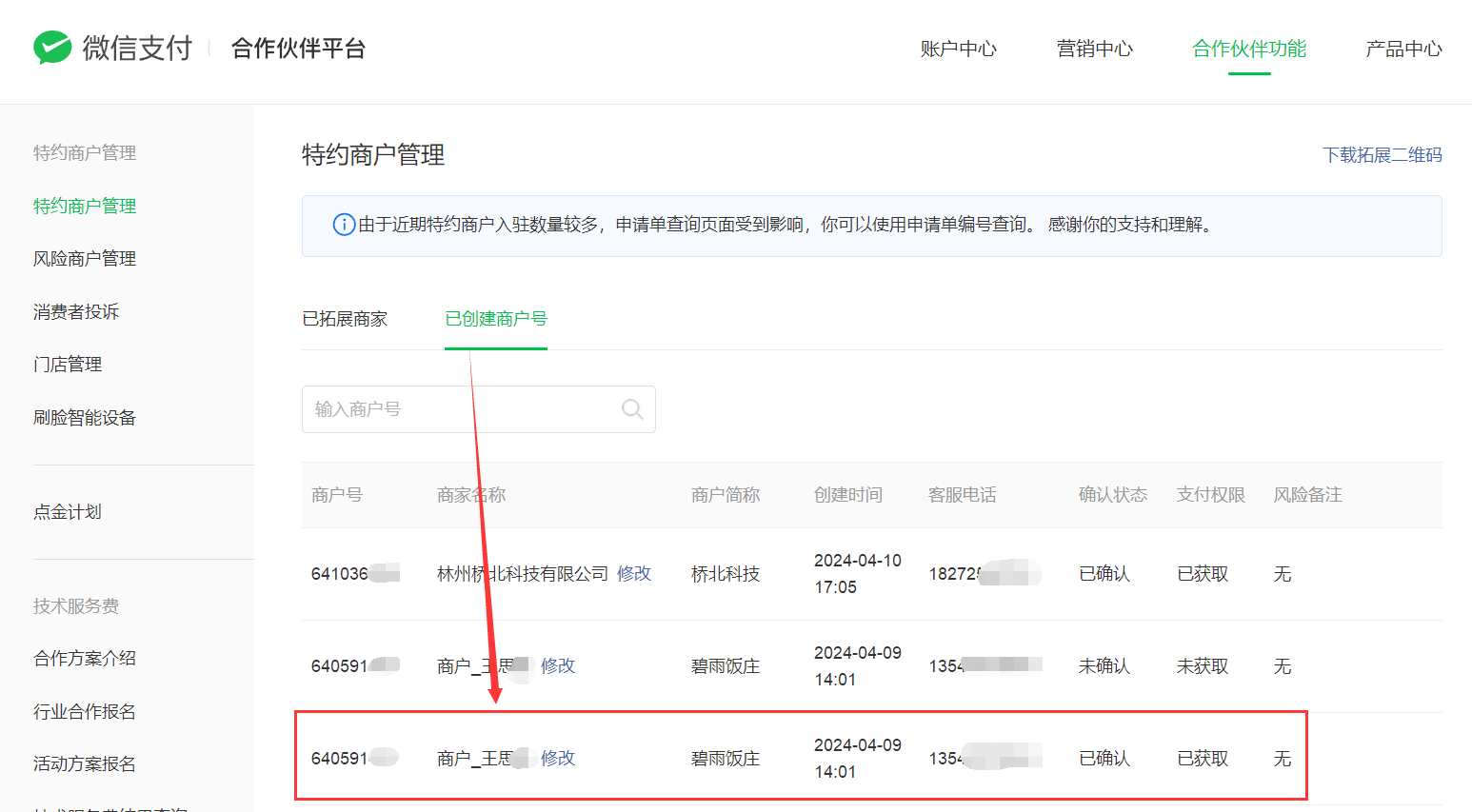
Task: Switch to the 已拓展商家 tab
Action: coord(345,319)
